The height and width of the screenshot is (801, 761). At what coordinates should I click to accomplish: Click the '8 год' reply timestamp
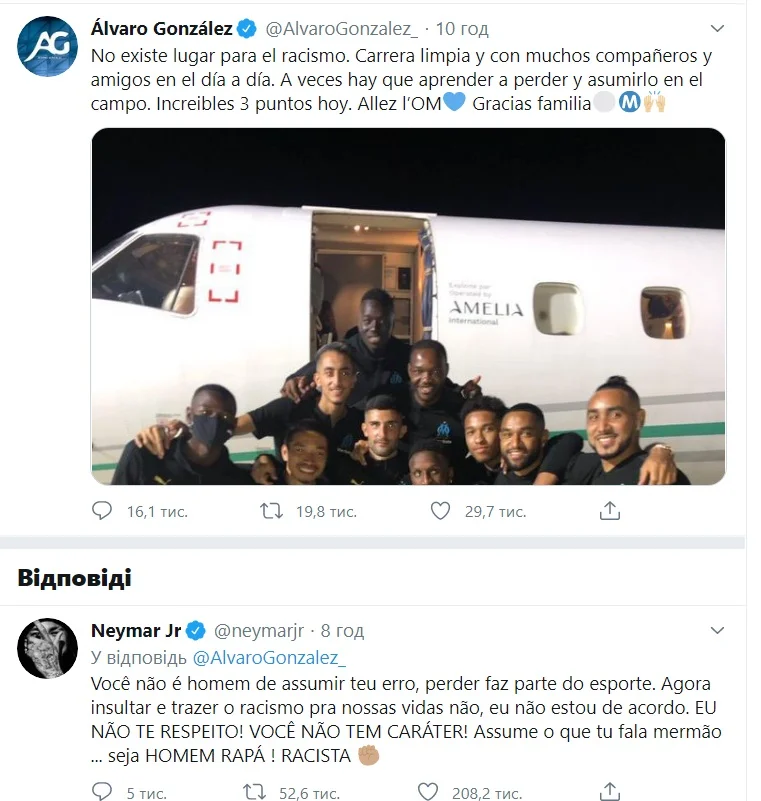coord(341,631)
